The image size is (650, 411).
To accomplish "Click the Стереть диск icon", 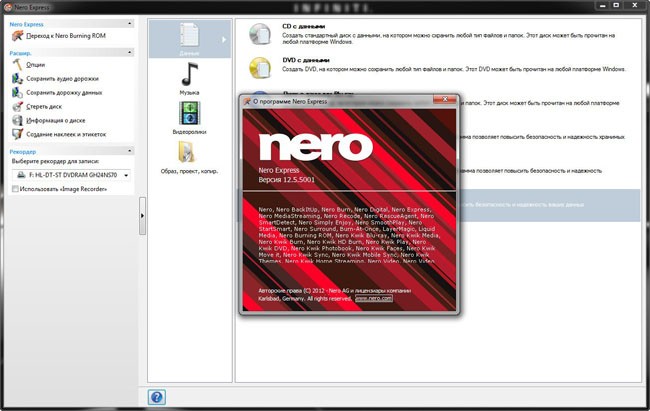I will pyautogui.click(x=17, y=107).
